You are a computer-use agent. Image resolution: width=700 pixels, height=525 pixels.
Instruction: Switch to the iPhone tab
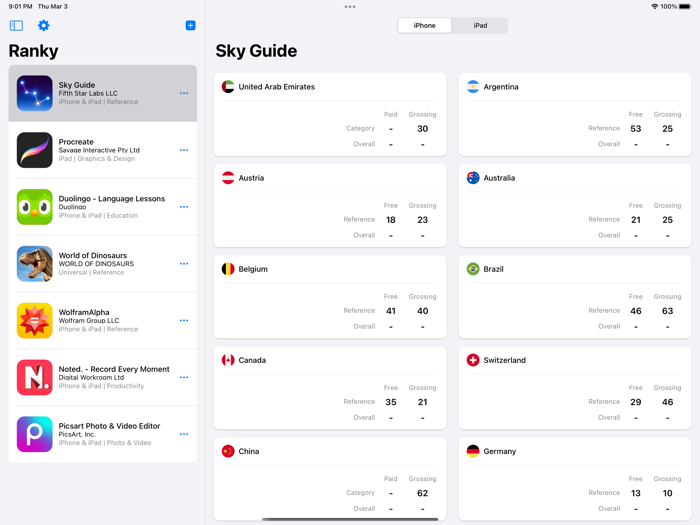(x=425, y=25)
